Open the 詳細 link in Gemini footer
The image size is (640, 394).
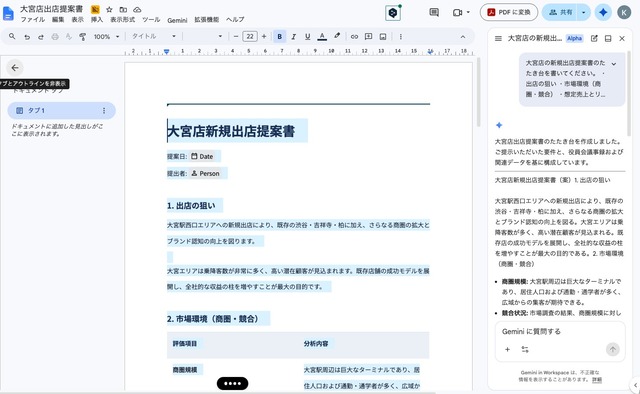[x=597, y=380]
